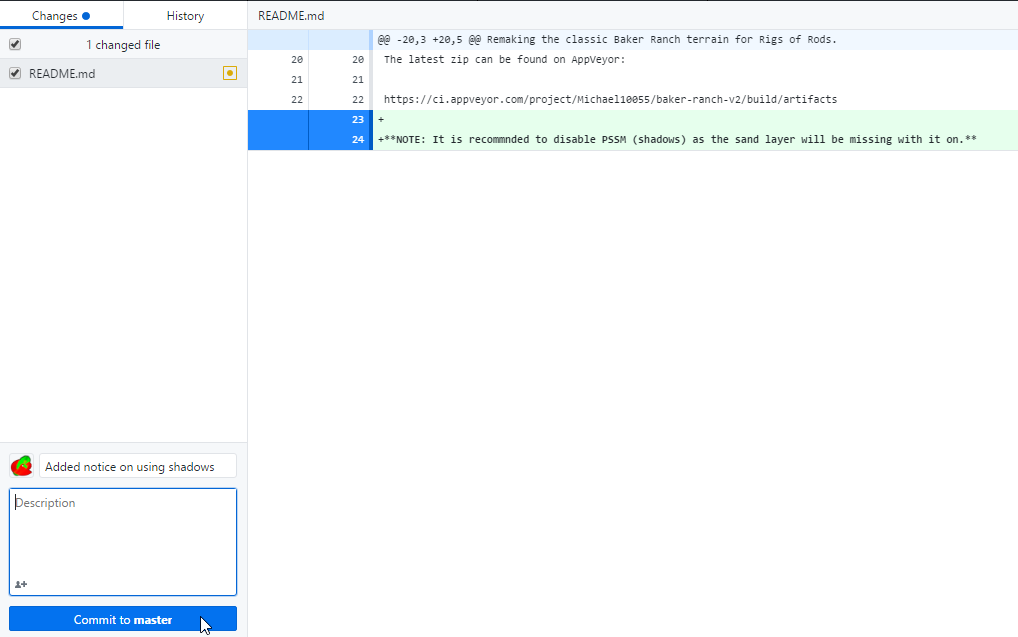Viewport: 1018px width, 637px height.
Task: Click line number 21 in the diff gutter
Action: (309, 80)
